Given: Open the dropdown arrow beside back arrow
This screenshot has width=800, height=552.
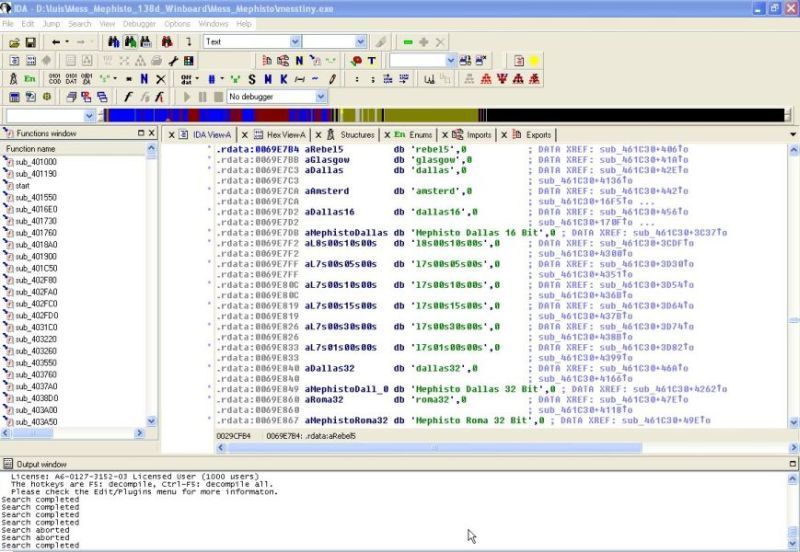Looking at the screenshot, I should coord(67,42).
